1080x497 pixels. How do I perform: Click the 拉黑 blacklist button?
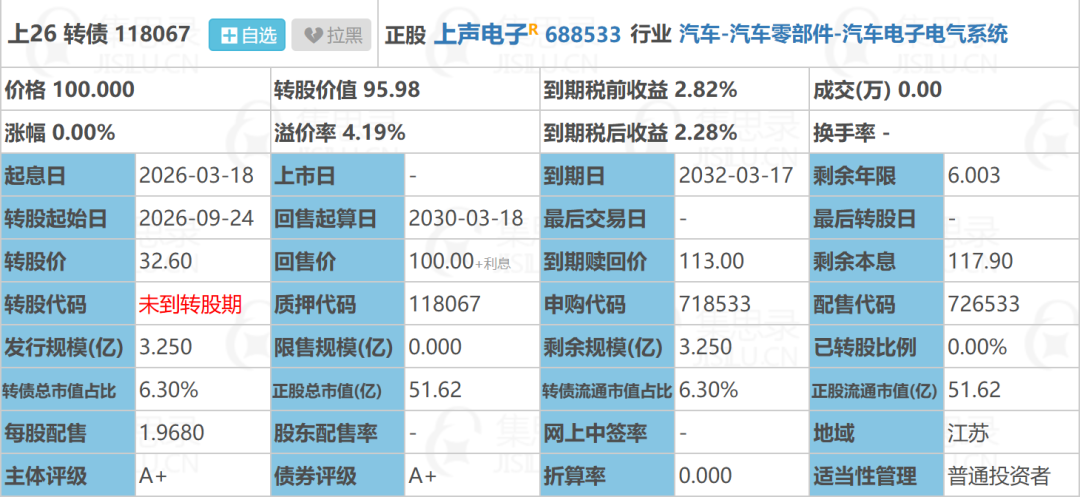331,34
